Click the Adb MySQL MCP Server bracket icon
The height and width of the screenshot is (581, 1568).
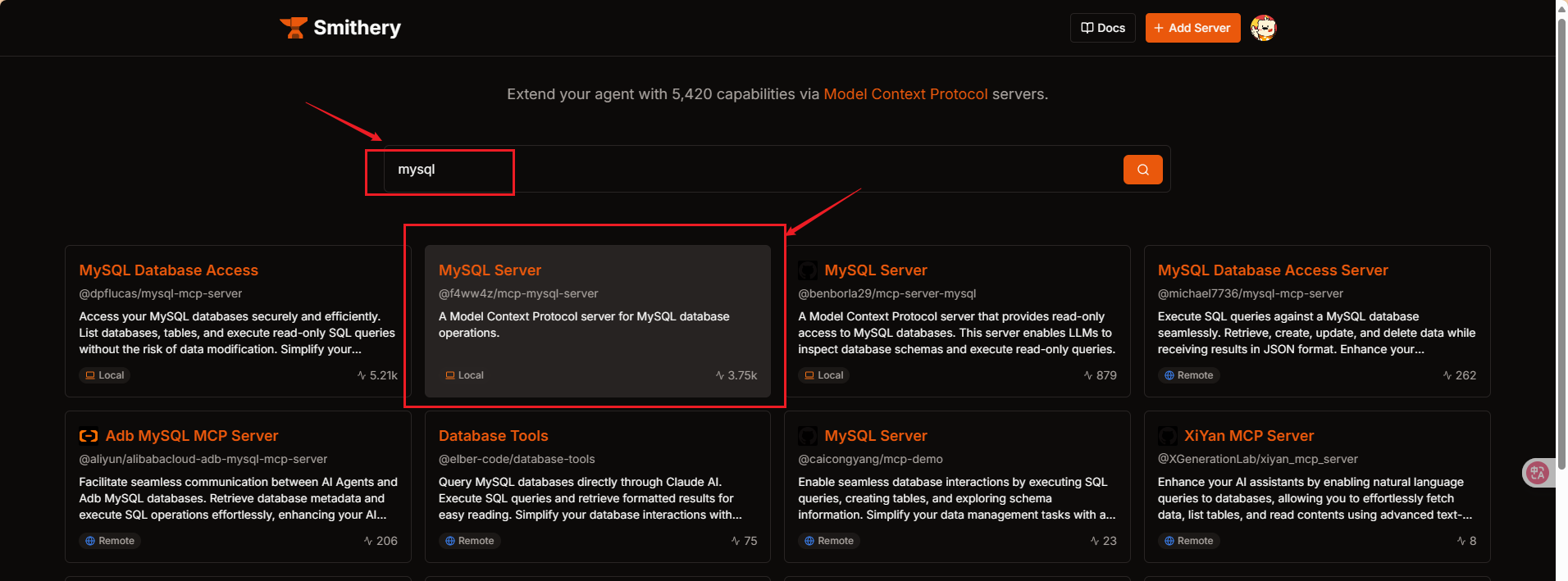89,436
